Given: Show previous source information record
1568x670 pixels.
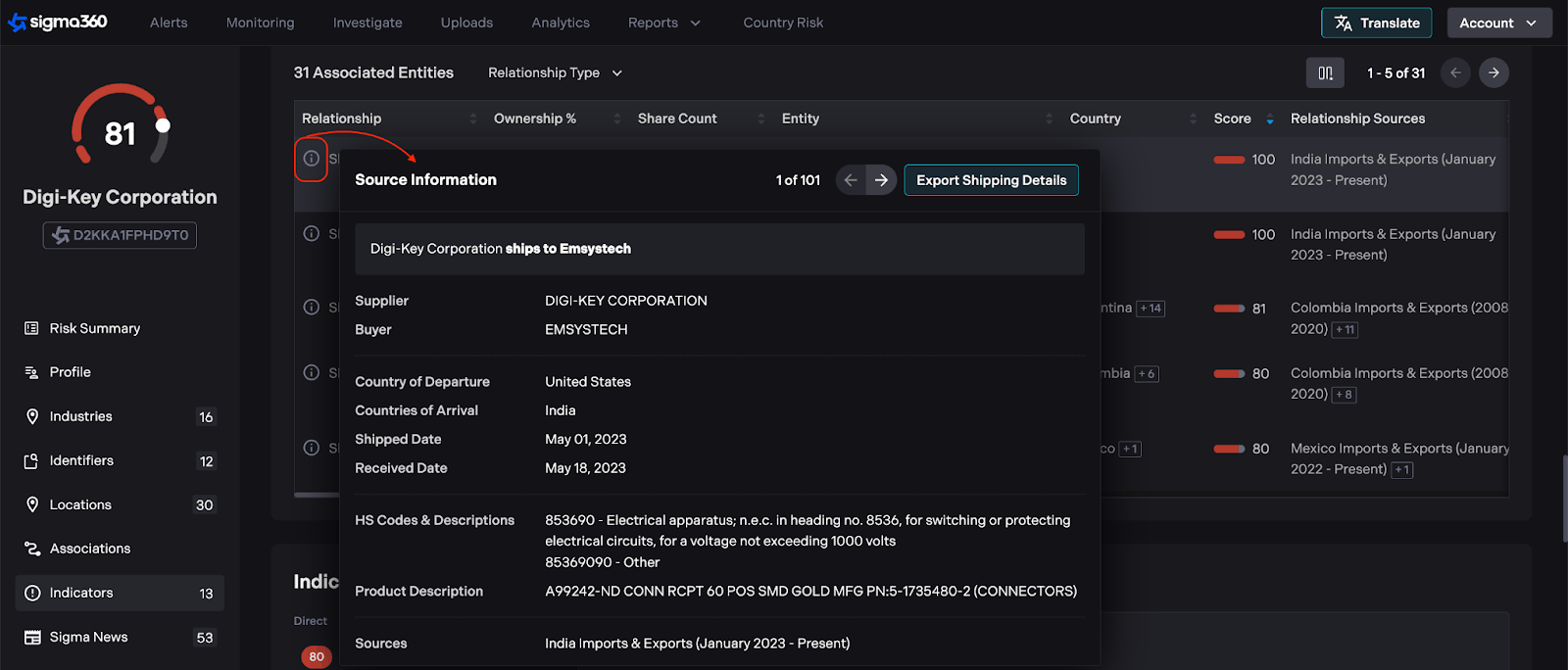Looking at the screenshot, I should [x=851, y=180].
